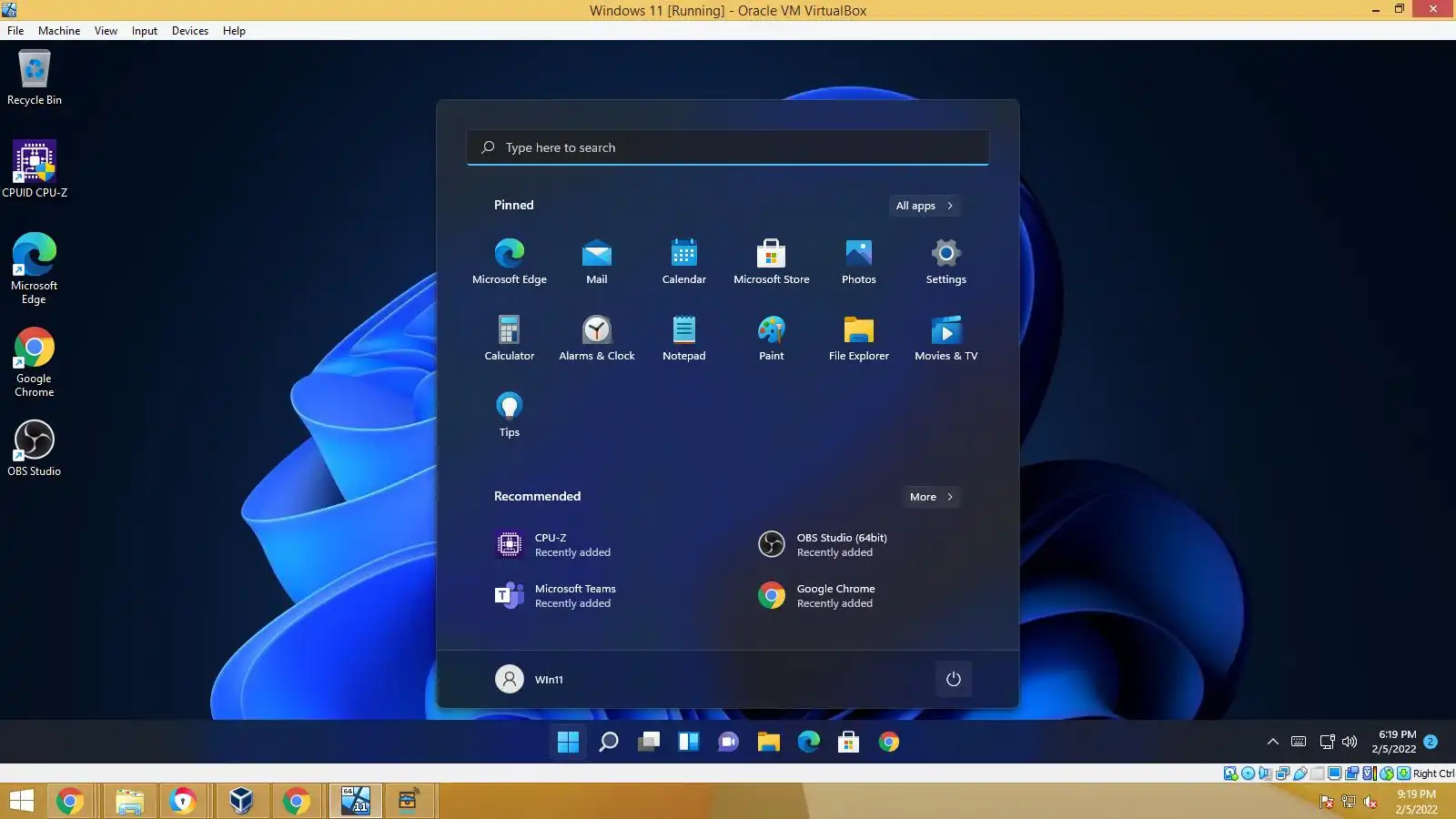This screenshot has width=1456, height=819.
Task: Click the Right Ctrl host key indicator
Action: (x=1433, y=773)
